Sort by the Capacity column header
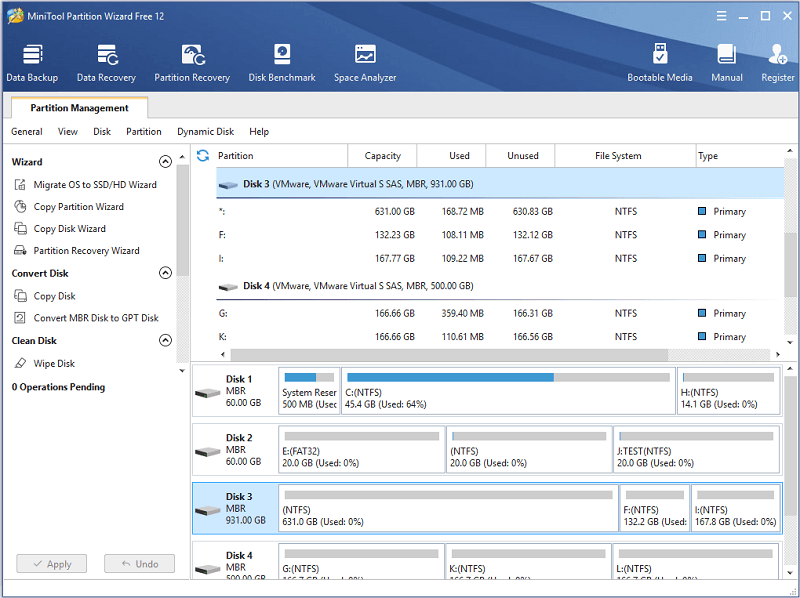The image size is (800, 598). pyautogui.click(x=382, y=156)
